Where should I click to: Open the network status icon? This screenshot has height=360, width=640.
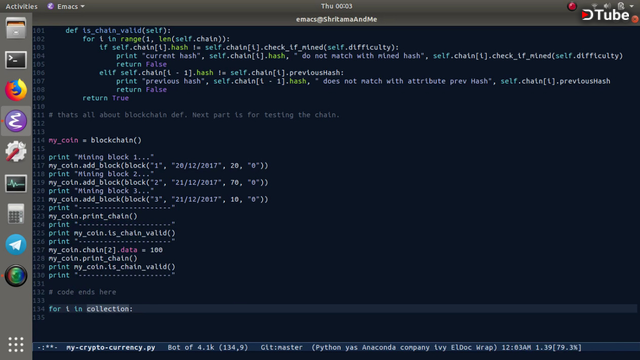click(x=595, y=6)
